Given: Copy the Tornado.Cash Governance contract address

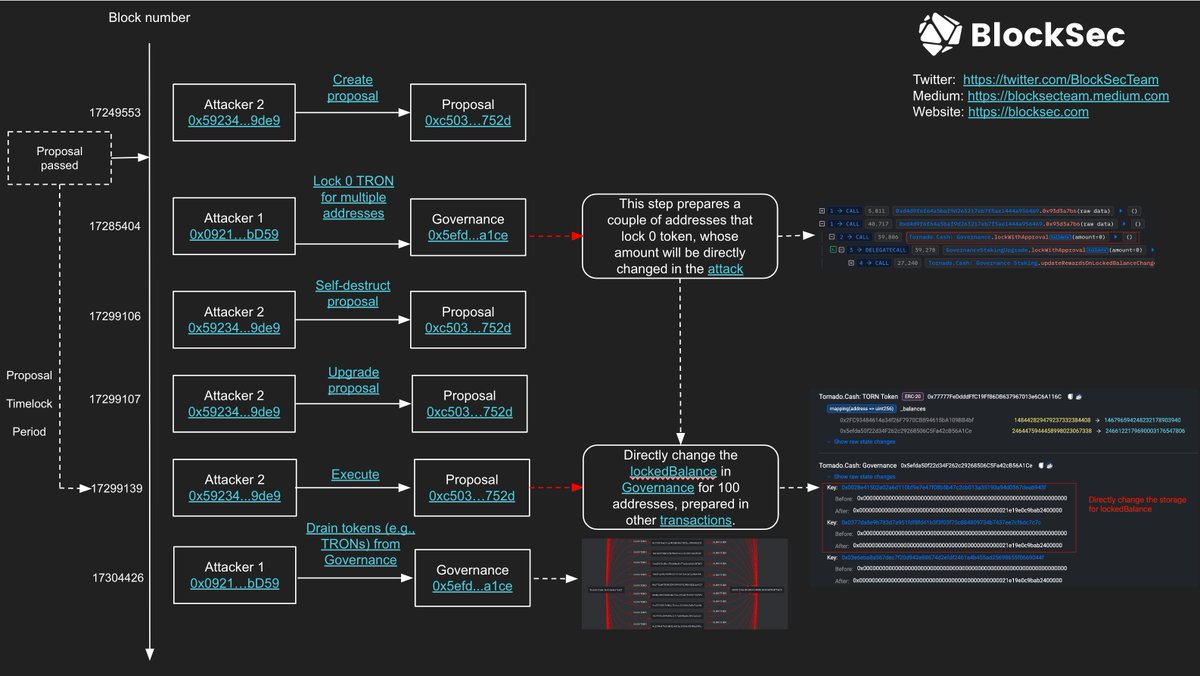Looking at the screenshot, I should tap(1041, 465).
